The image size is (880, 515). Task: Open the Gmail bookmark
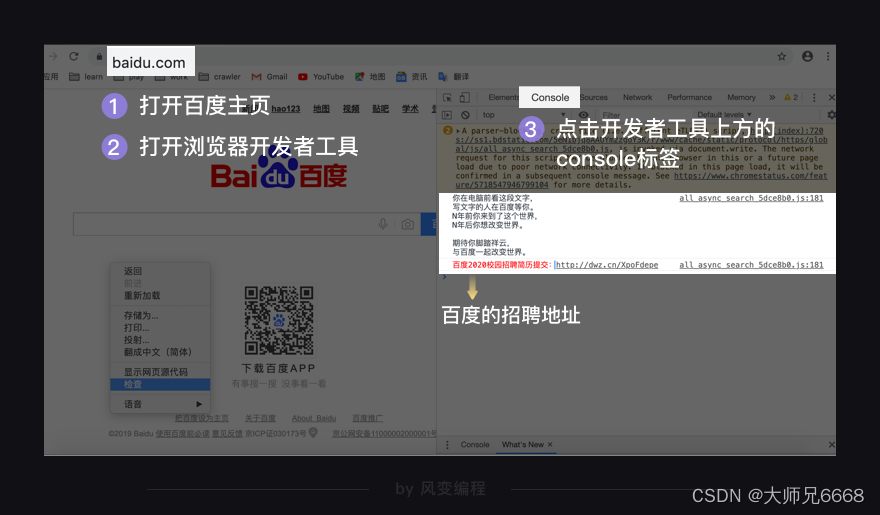[269, 76]
